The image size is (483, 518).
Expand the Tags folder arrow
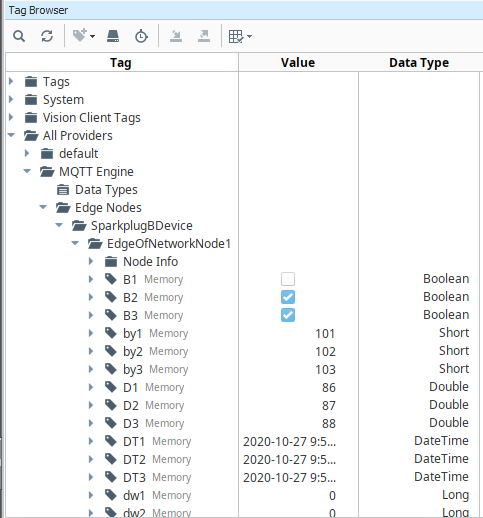click(x=11, y=81)
